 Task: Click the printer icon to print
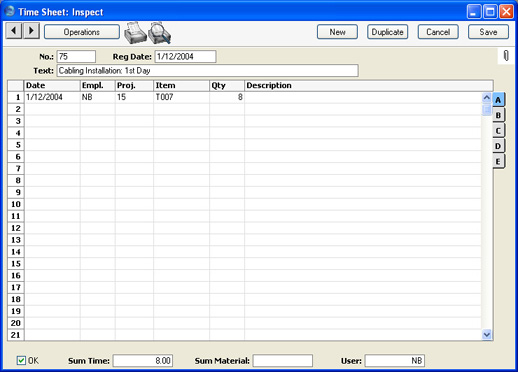pyautogui.click(x=135, y=33)
